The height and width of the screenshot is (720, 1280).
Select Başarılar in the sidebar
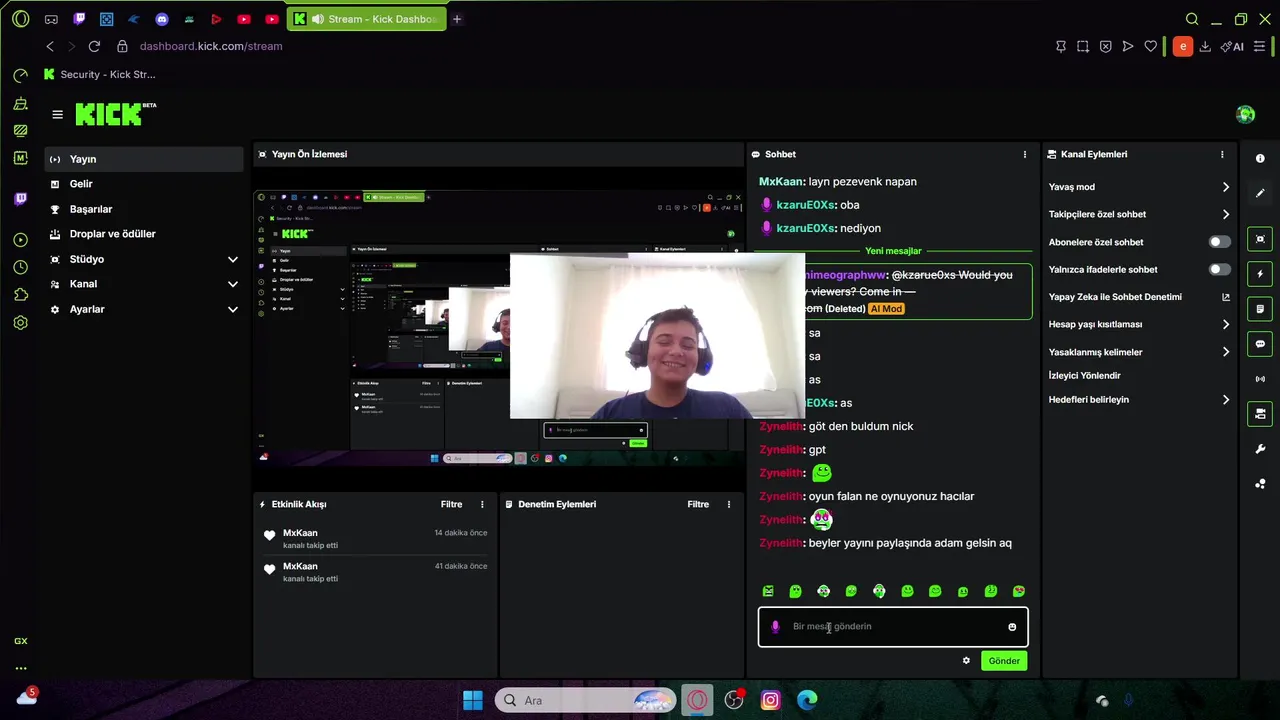click(x=144, y=209)
